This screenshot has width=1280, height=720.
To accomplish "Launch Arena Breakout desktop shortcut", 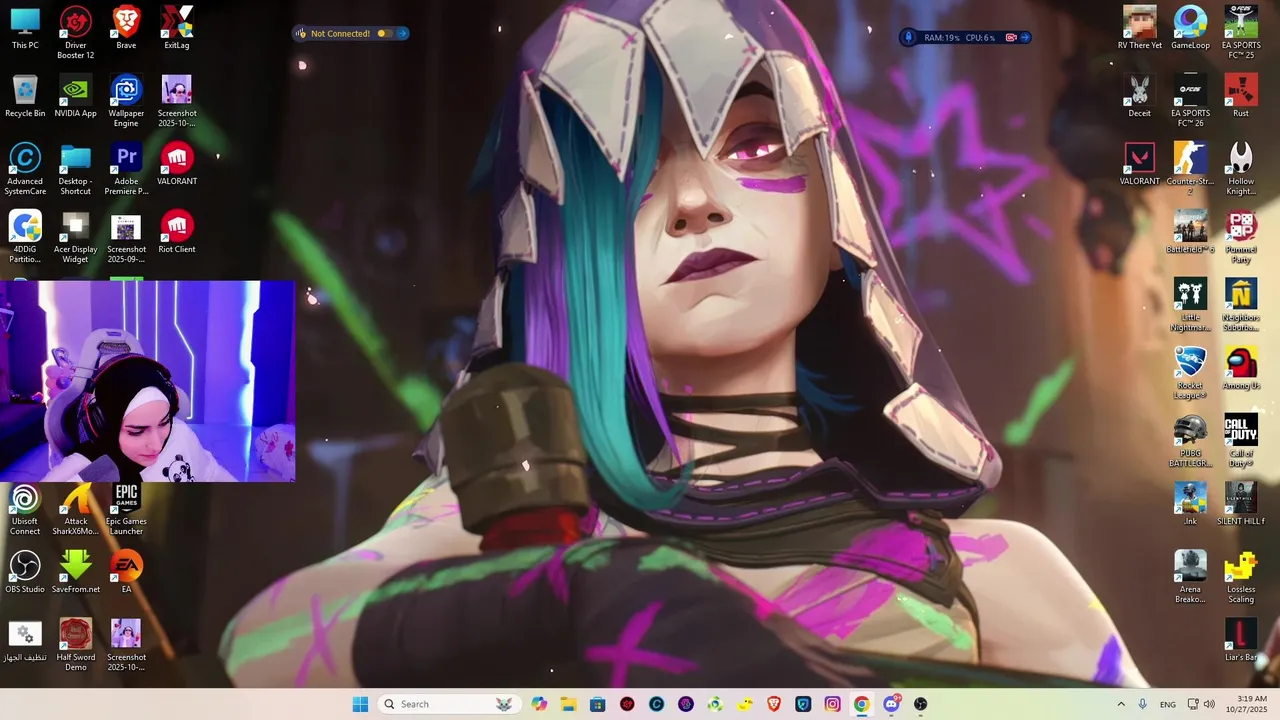I will [1190, 577].
